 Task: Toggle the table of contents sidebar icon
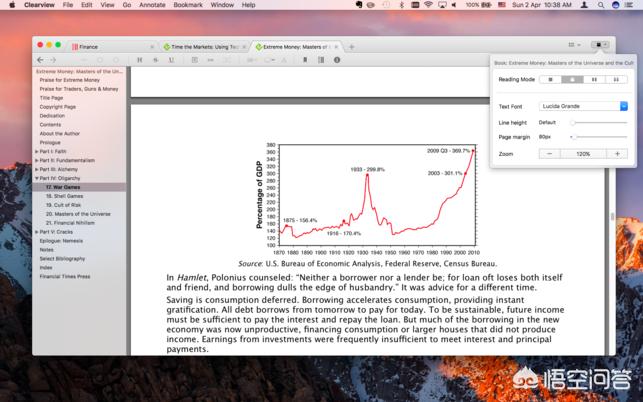321,60
